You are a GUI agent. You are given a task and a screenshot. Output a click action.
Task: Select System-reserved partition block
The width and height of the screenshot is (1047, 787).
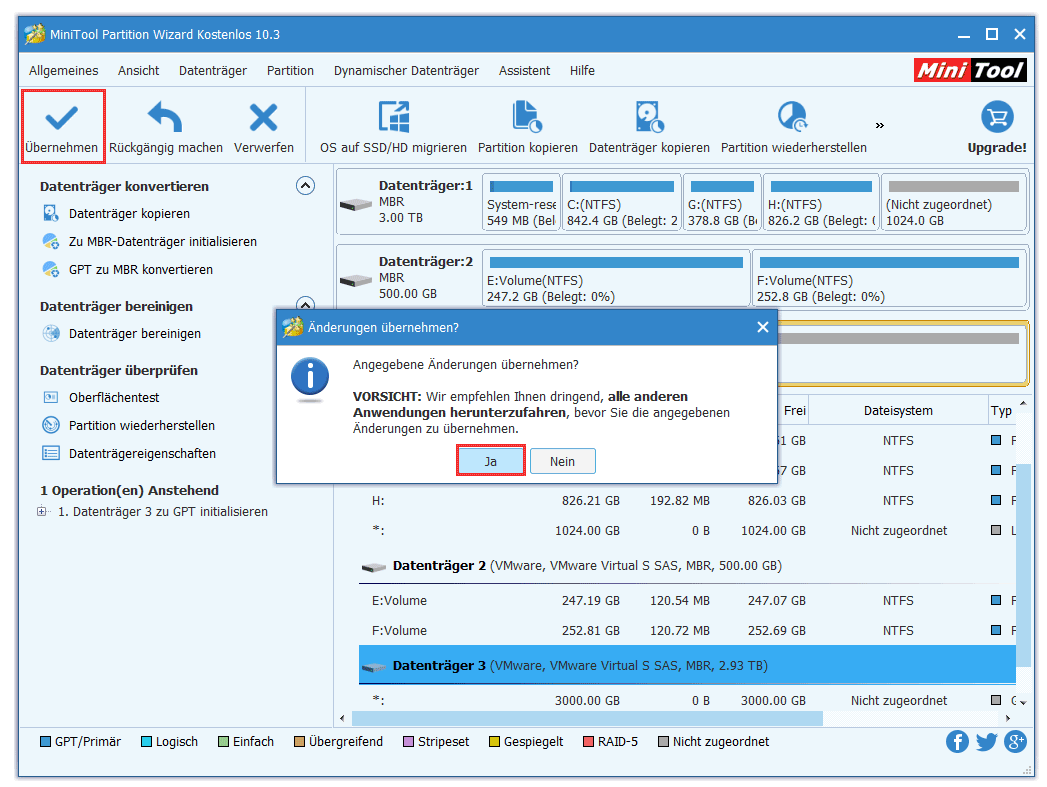pyautogui.click(x=521, y=202)
